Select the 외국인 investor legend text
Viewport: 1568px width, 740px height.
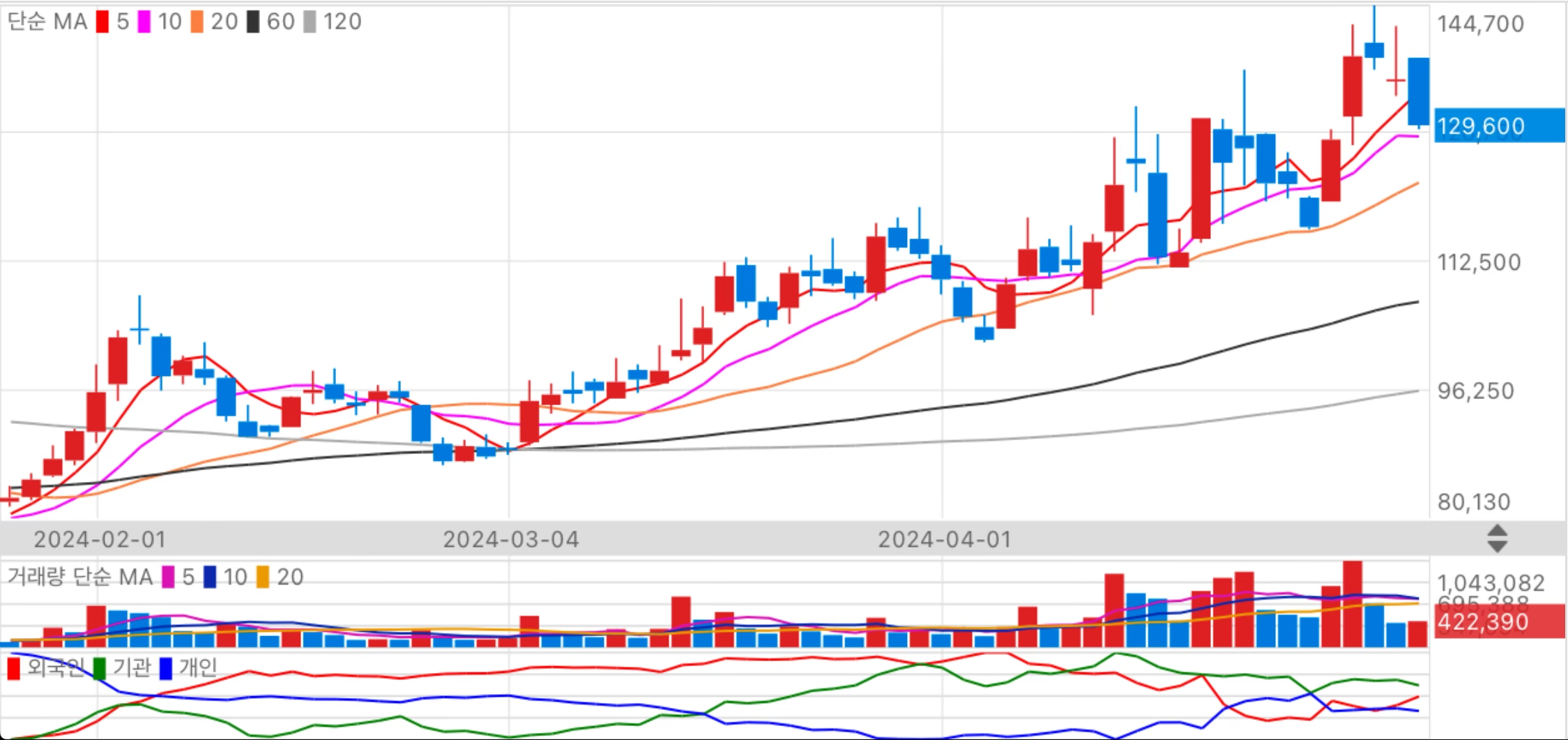(56, 667)
